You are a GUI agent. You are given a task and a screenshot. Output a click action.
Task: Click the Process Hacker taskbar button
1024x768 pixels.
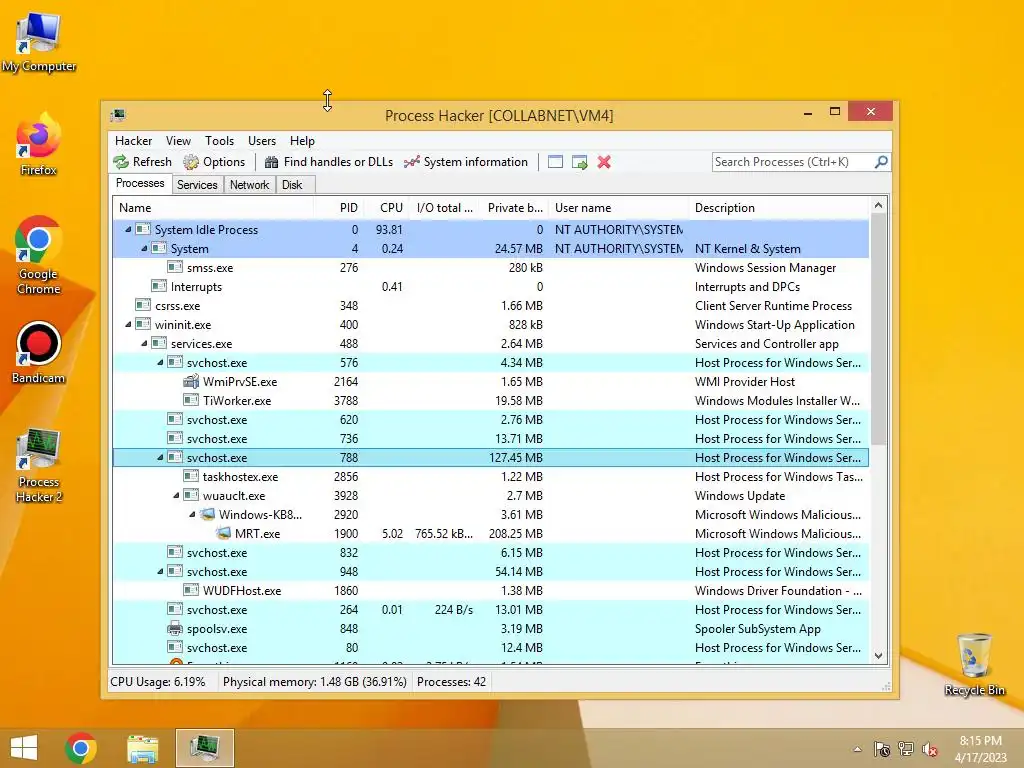tap(204, 748)
